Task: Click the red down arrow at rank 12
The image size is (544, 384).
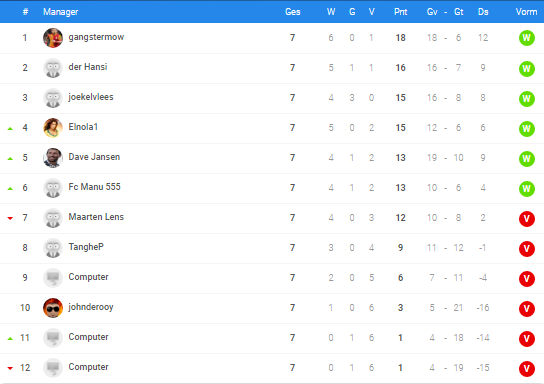Action: [10, 368]
